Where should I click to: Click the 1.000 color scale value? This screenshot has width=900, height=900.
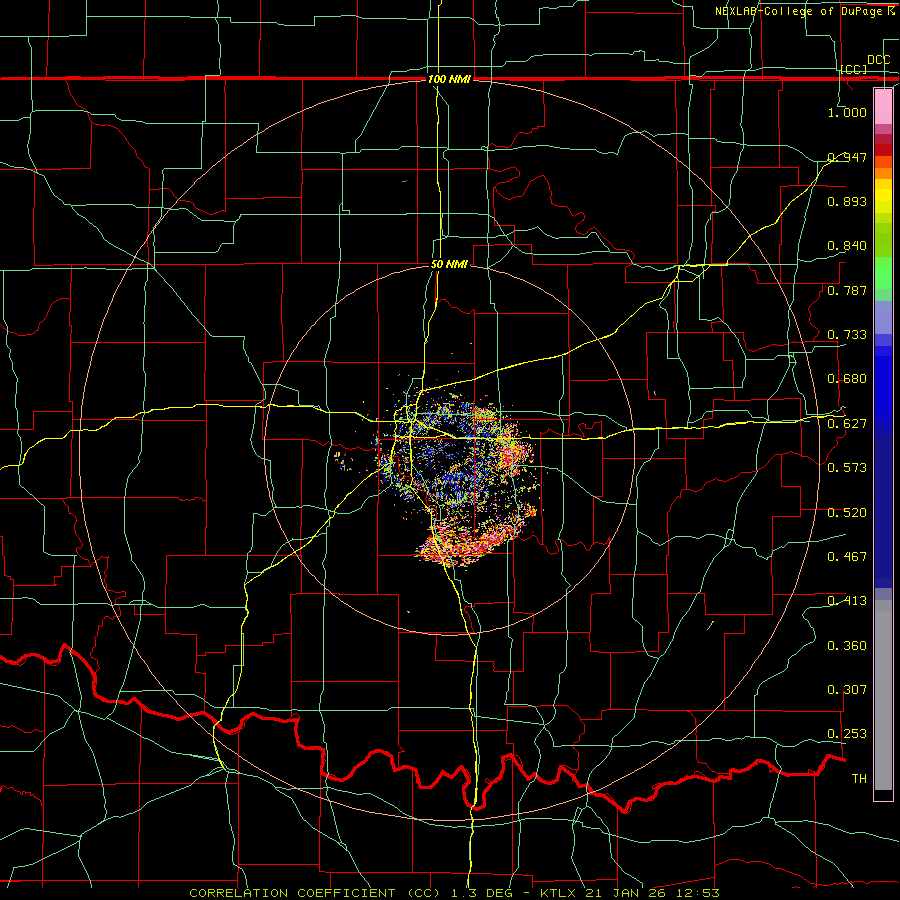847,112
